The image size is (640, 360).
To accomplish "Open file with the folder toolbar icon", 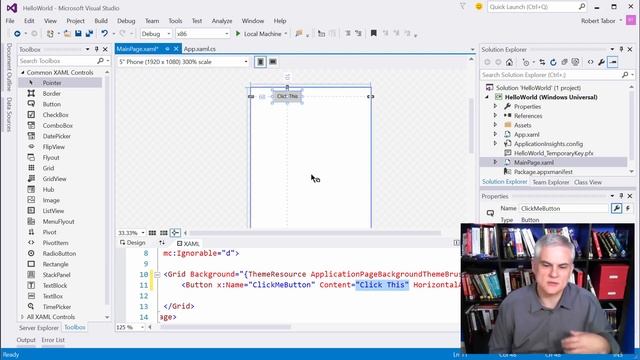I will [x=67, y=33].
